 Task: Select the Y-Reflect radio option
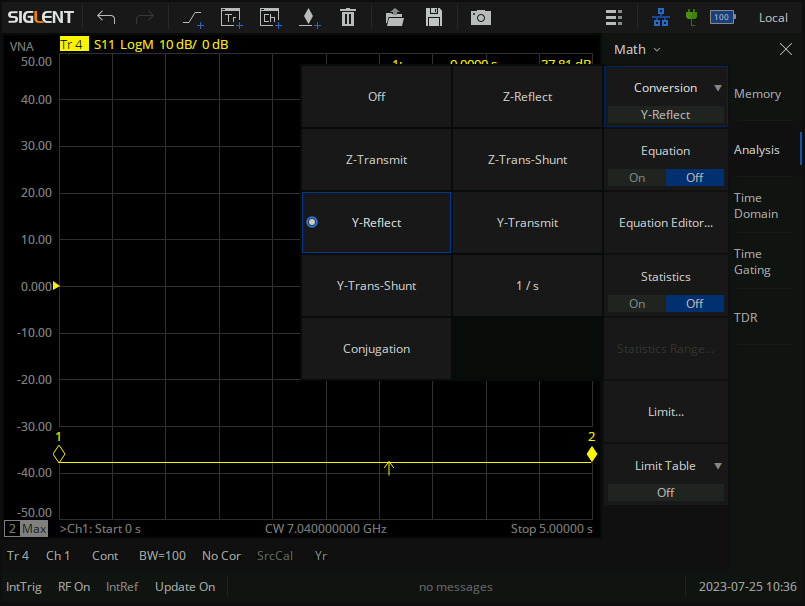click(376, 222)
